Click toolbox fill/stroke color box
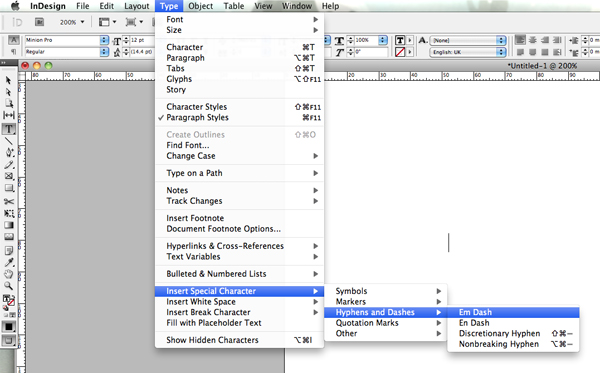Viewport: 600px width, 373px height. [x=8, y=301]
